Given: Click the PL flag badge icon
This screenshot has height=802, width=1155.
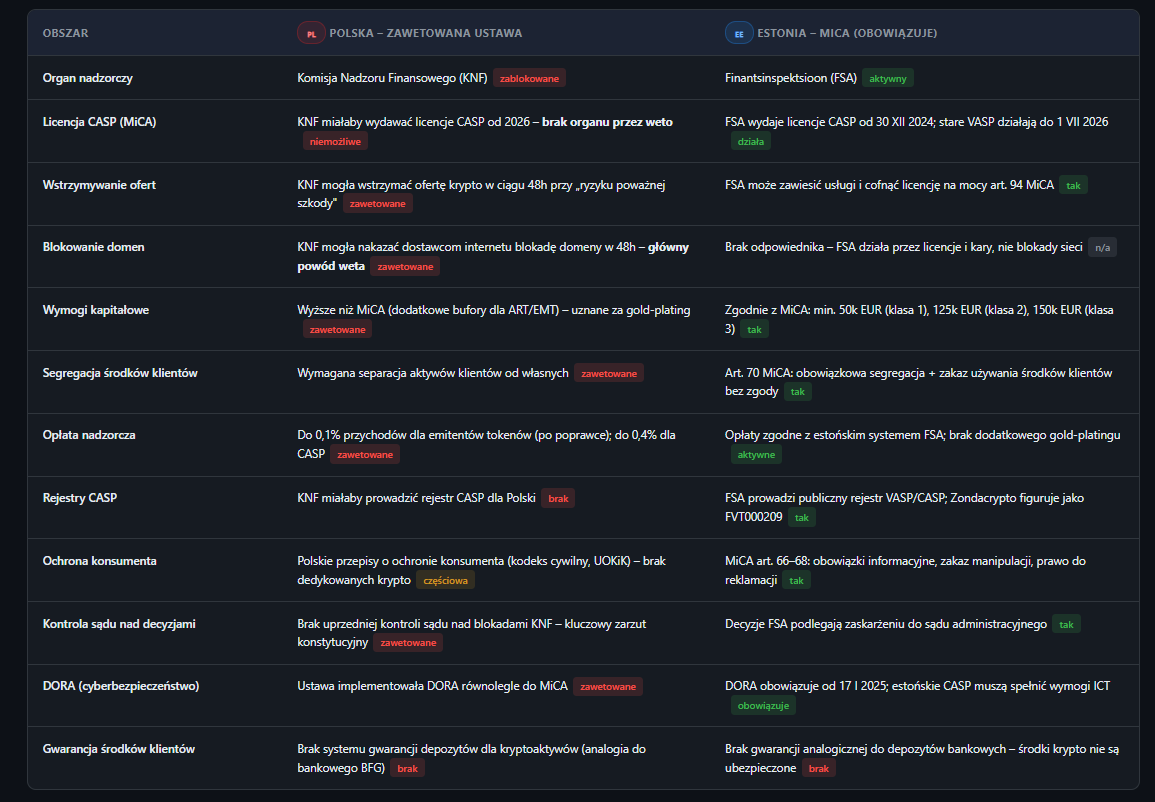Looking at the screenshot, I should click(311, 33).
